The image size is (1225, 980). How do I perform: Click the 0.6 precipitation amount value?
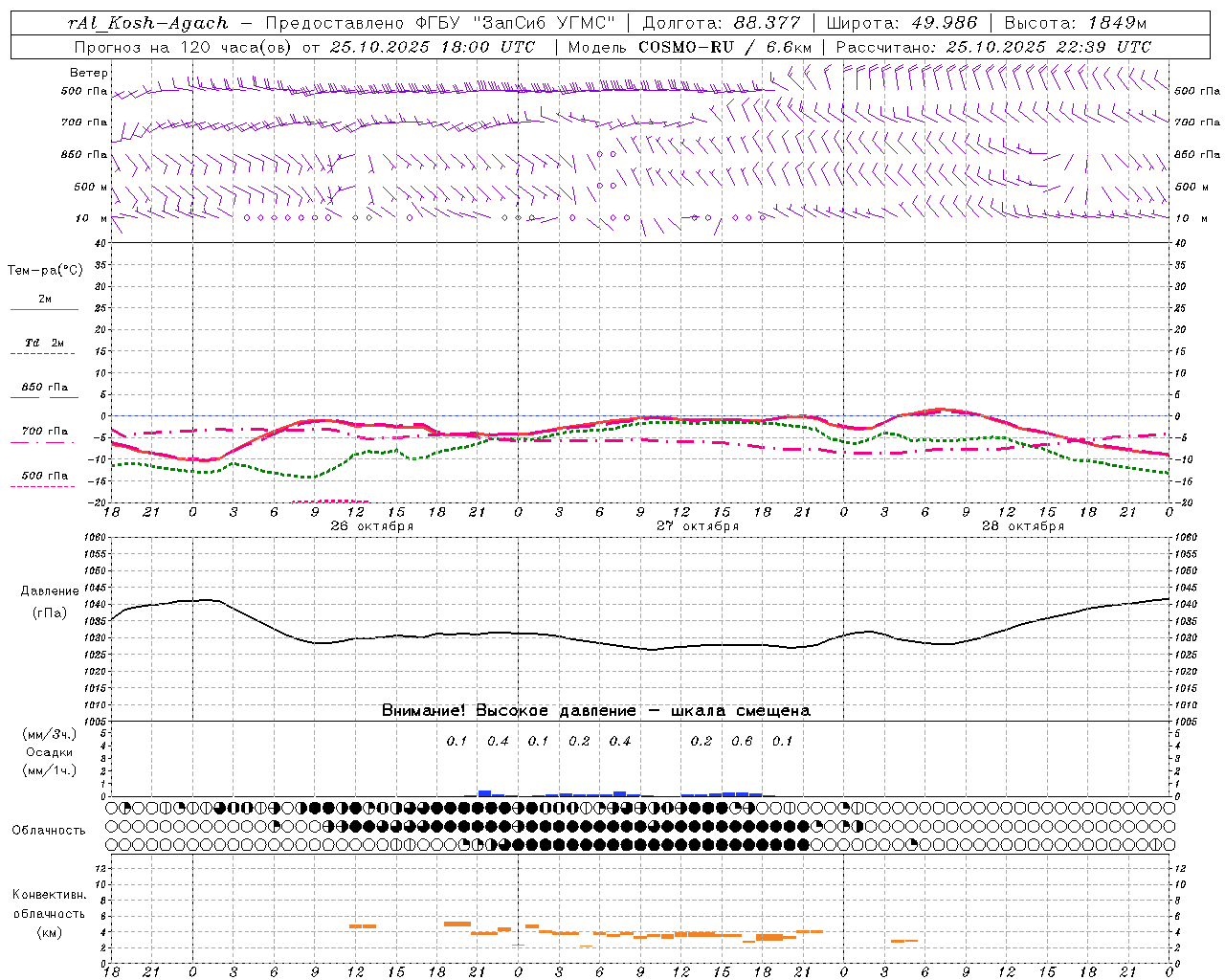(742, 742)
